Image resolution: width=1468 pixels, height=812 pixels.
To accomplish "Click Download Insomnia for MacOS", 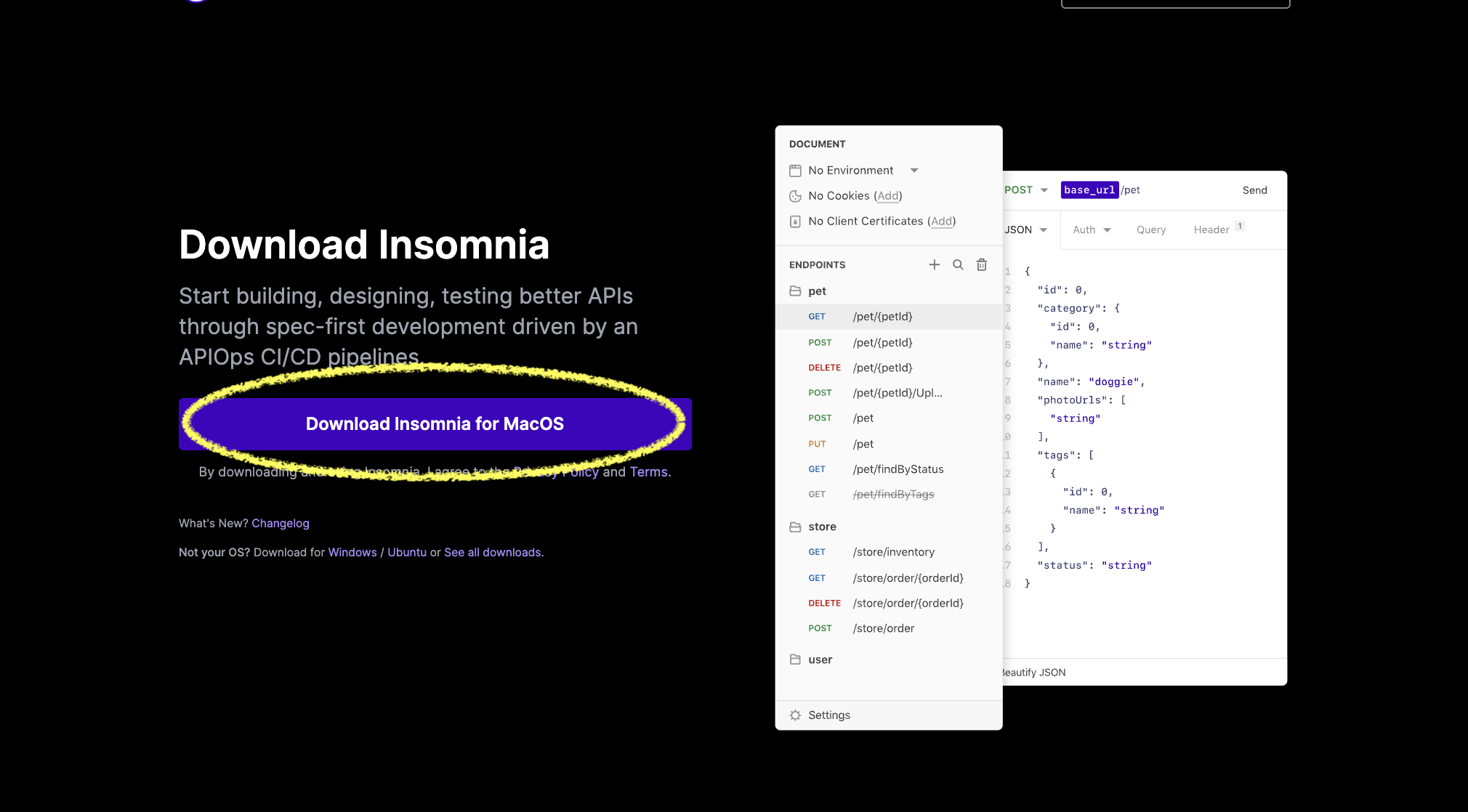I will pyautogui.click(x=435, y=423).
